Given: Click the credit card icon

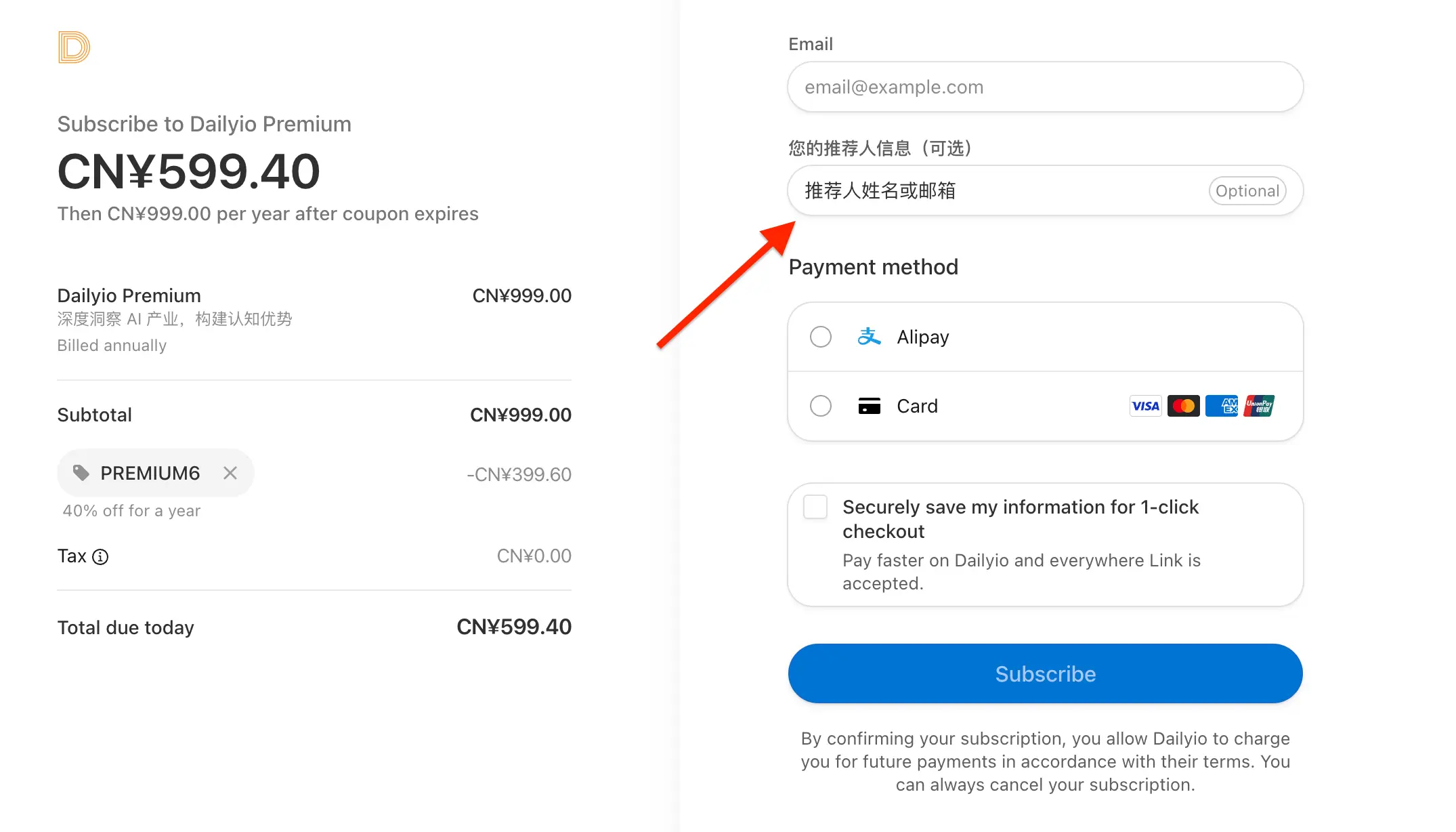Looking at the screenshot, I should [x=869, y=406].
